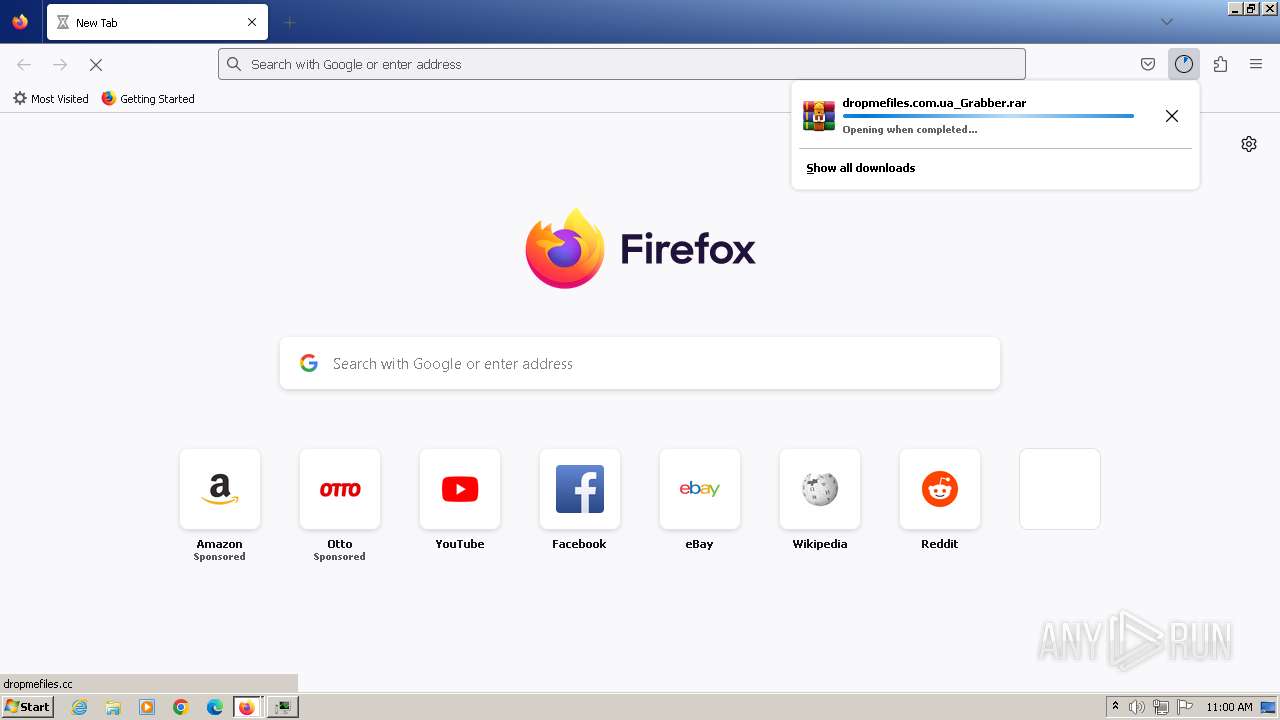Cancel the dropmefiles Grabber.rar download
The image size is (1280, 720).
coord(1172,116)
